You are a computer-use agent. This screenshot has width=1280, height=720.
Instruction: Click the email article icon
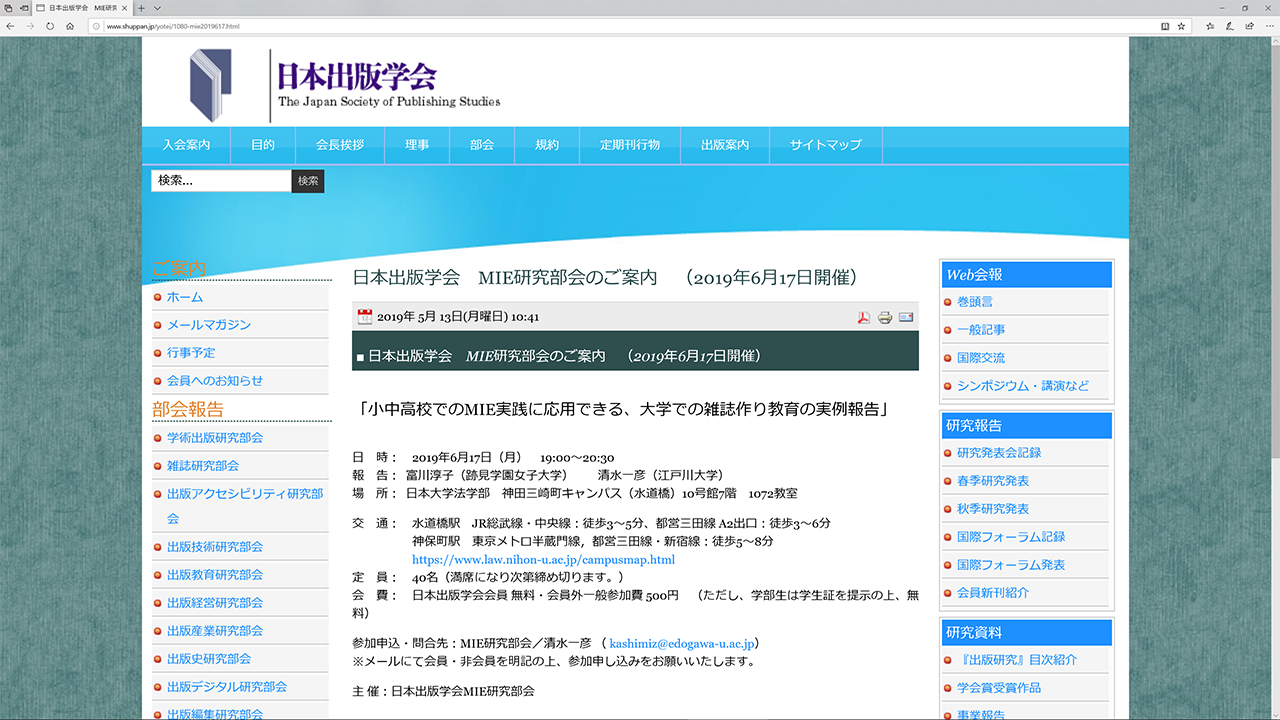coord(906,318)
